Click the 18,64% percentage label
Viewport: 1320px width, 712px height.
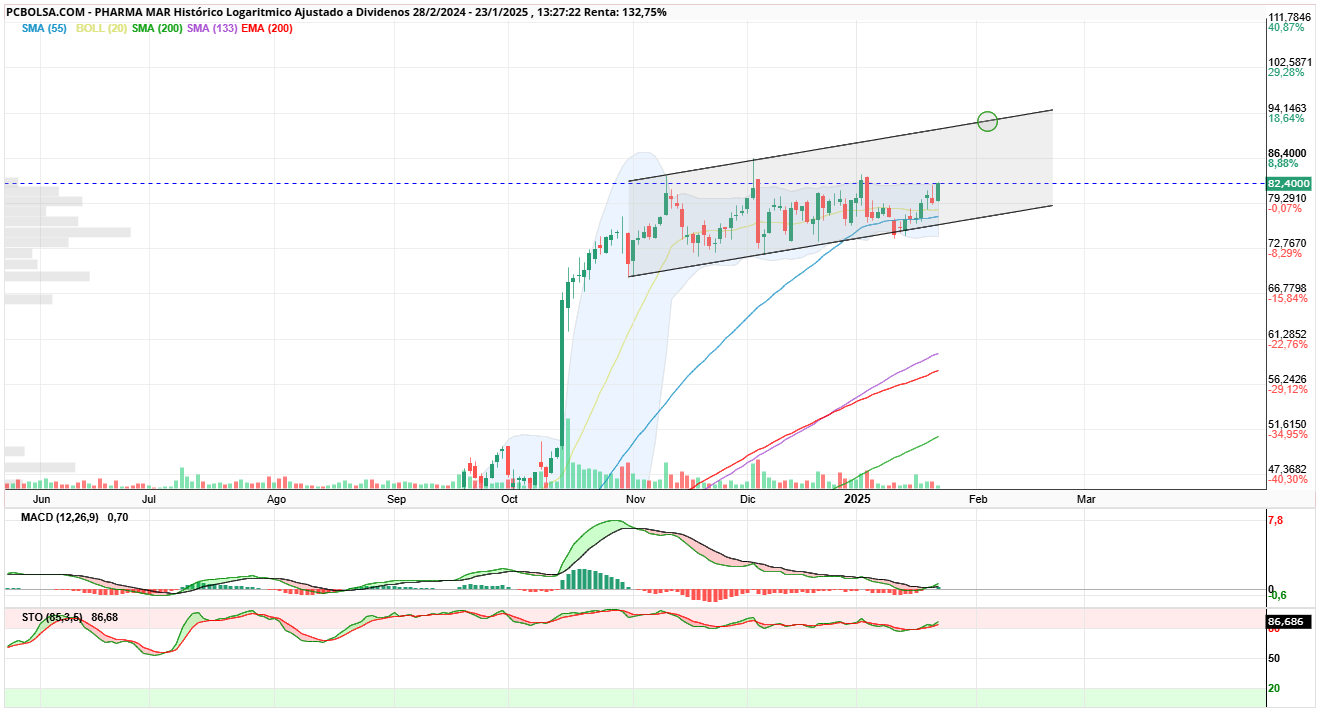(1286, 119)
